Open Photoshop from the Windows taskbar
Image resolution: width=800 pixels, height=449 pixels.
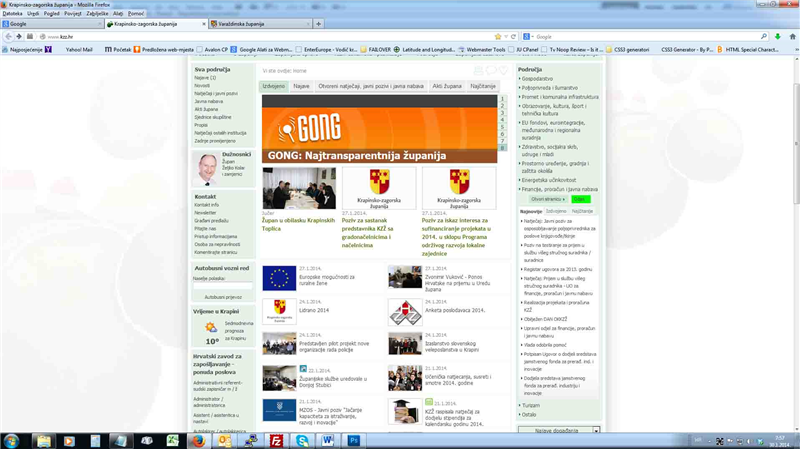353,439
